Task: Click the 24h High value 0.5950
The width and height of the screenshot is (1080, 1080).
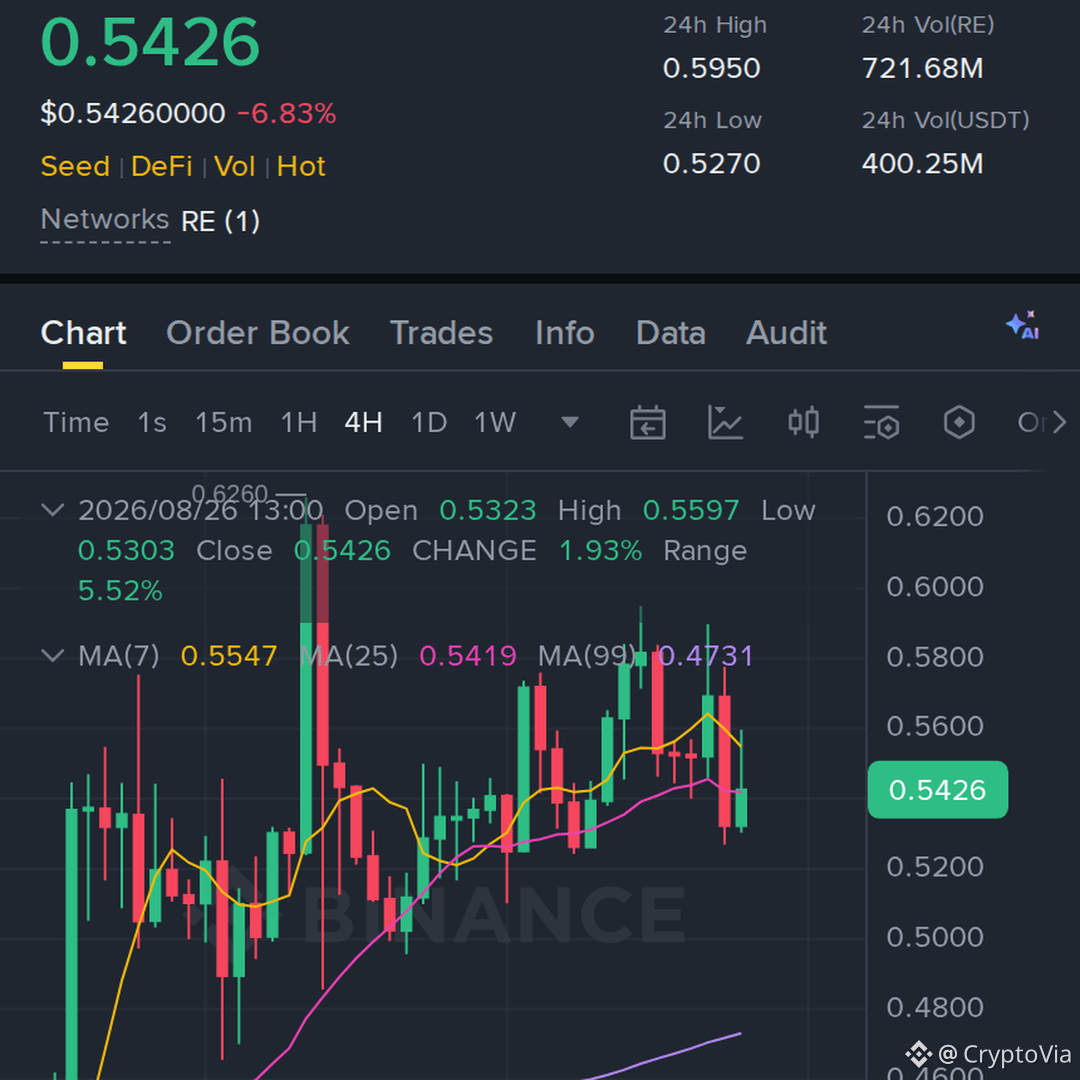Action: tap(712, 68)
